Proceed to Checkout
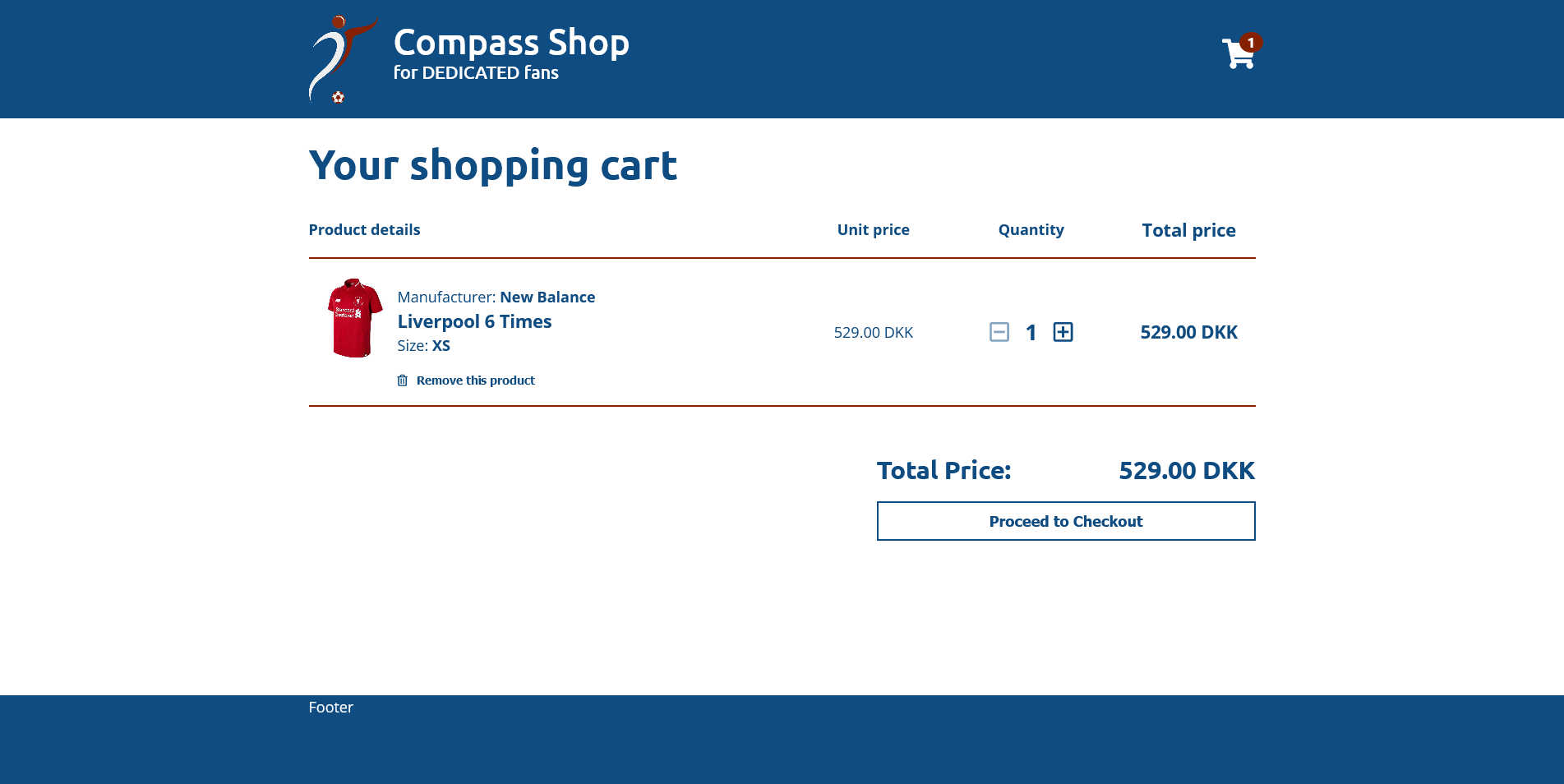This screenshot has height=784, width=1564. (1066, 521)
